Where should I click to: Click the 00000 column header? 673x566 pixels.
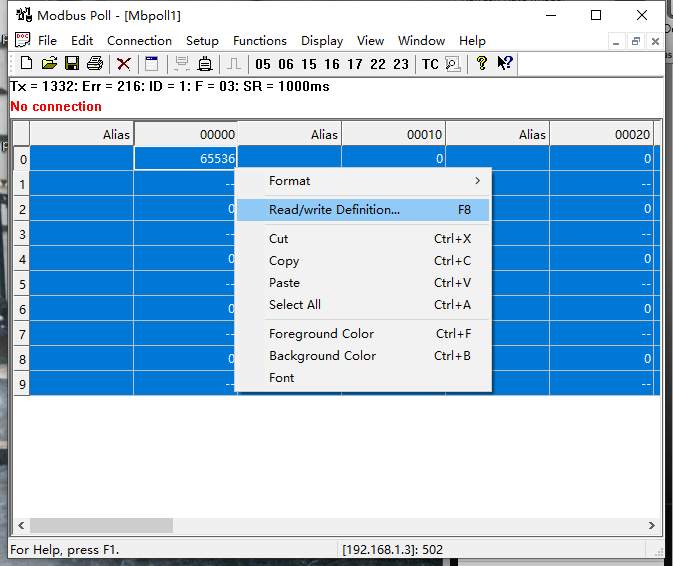tap(186, 134)
